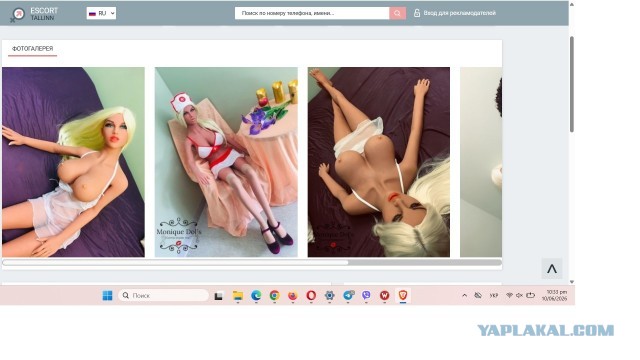The width and height of the screenshot is (640, 360).
Task: Open first gallery photo on purple sheet
Action: coord(73,162)
